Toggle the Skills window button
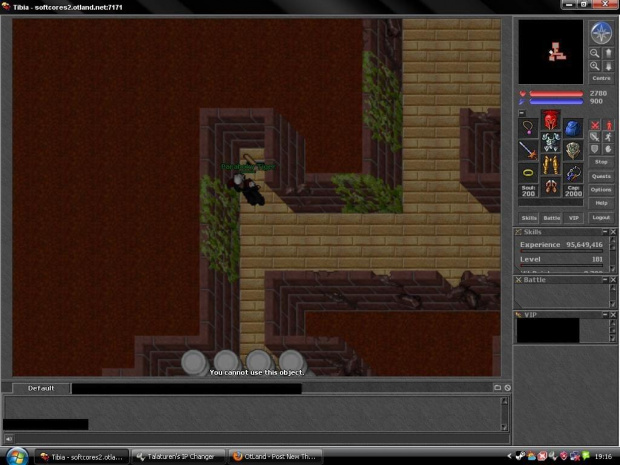This screenshot has width=620, height=465. click(529, 218)
